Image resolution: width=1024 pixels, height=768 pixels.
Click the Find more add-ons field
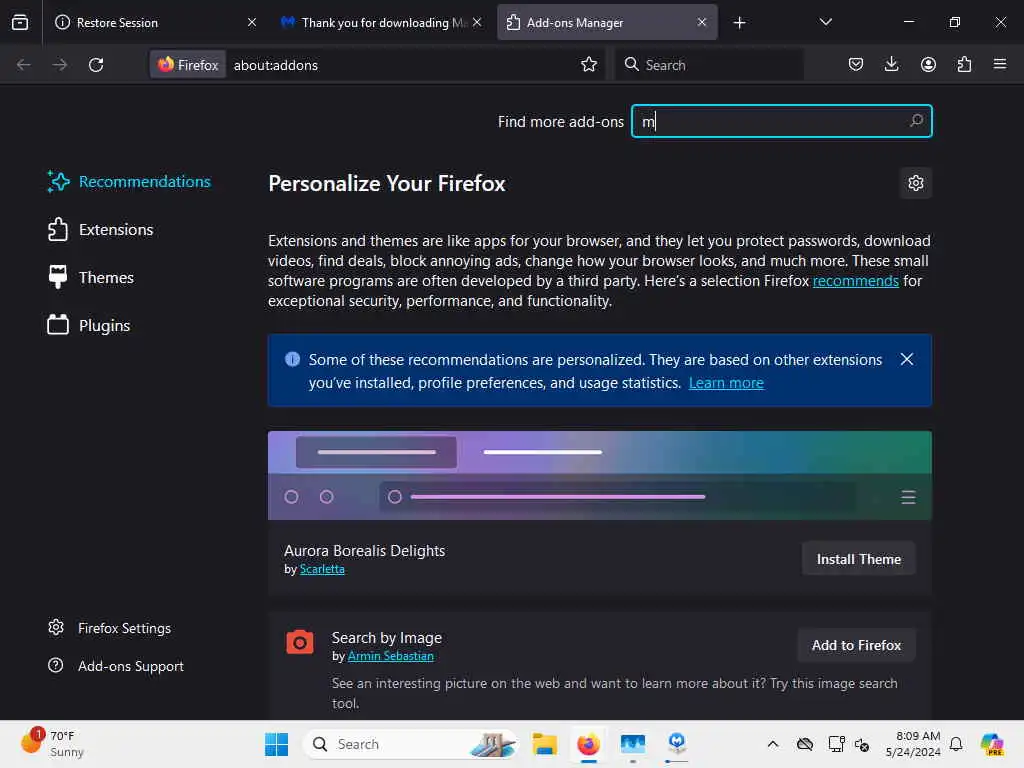[x=781, y=121]
